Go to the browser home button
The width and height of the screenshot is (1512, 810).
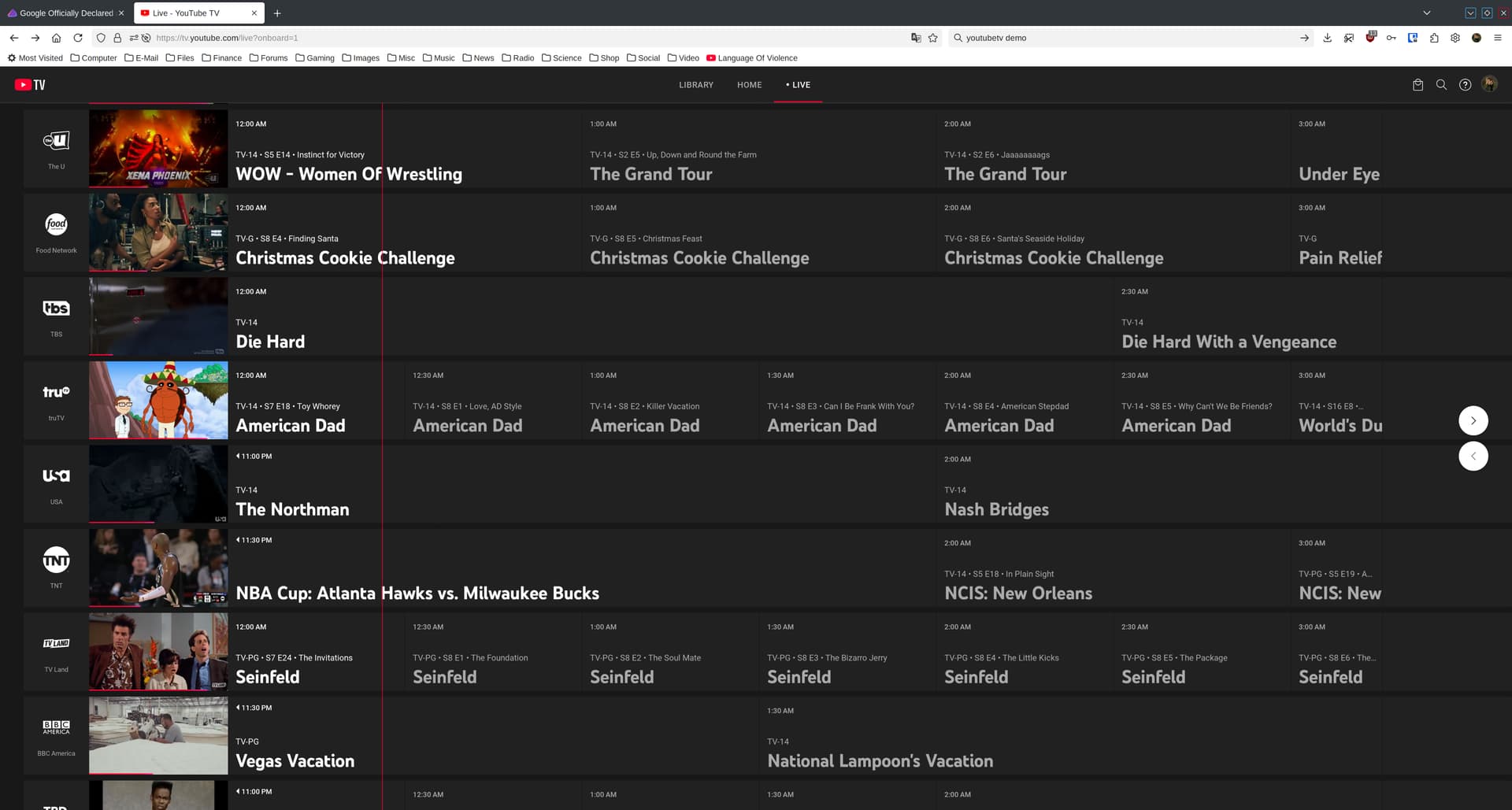[x=56, y=38]
